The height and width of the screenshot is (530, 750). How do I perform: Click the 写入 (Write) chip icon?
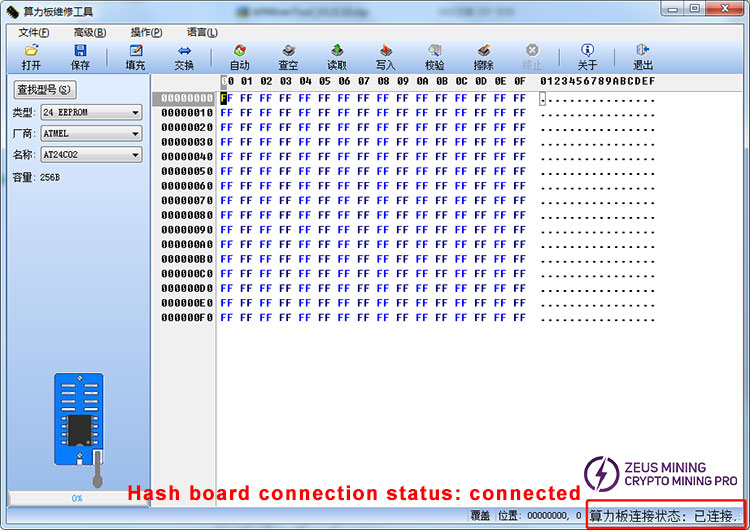pyautogui.click(x=386, y=51)
